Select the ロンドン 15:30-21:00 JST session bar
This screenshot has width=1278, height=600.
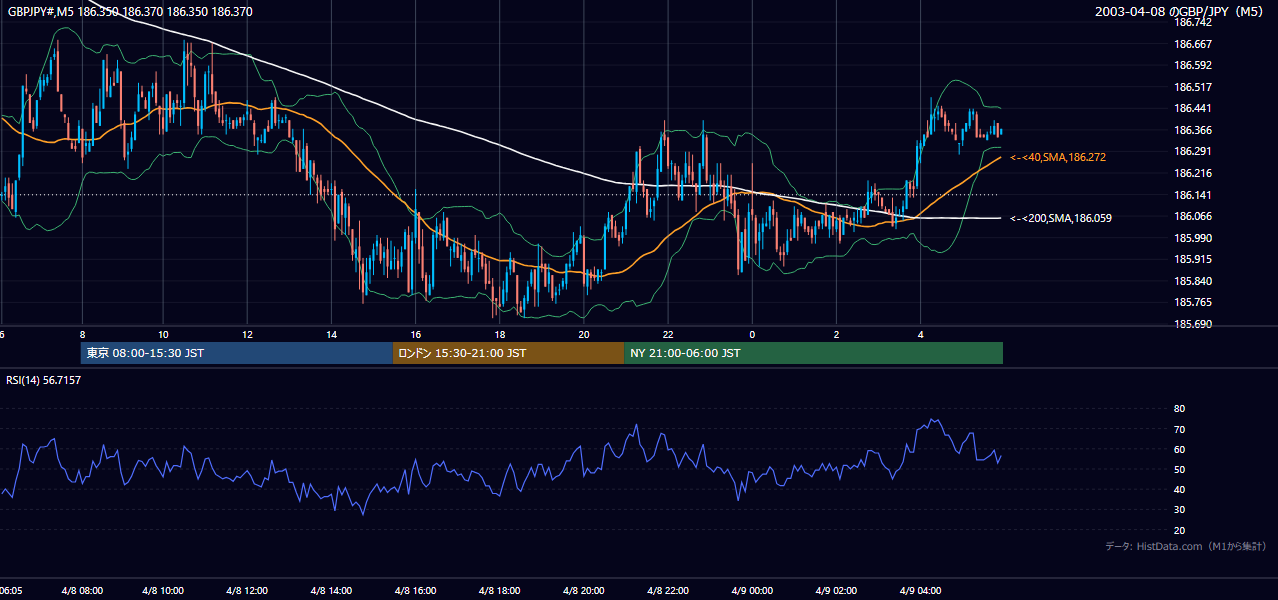pos(508,353)
